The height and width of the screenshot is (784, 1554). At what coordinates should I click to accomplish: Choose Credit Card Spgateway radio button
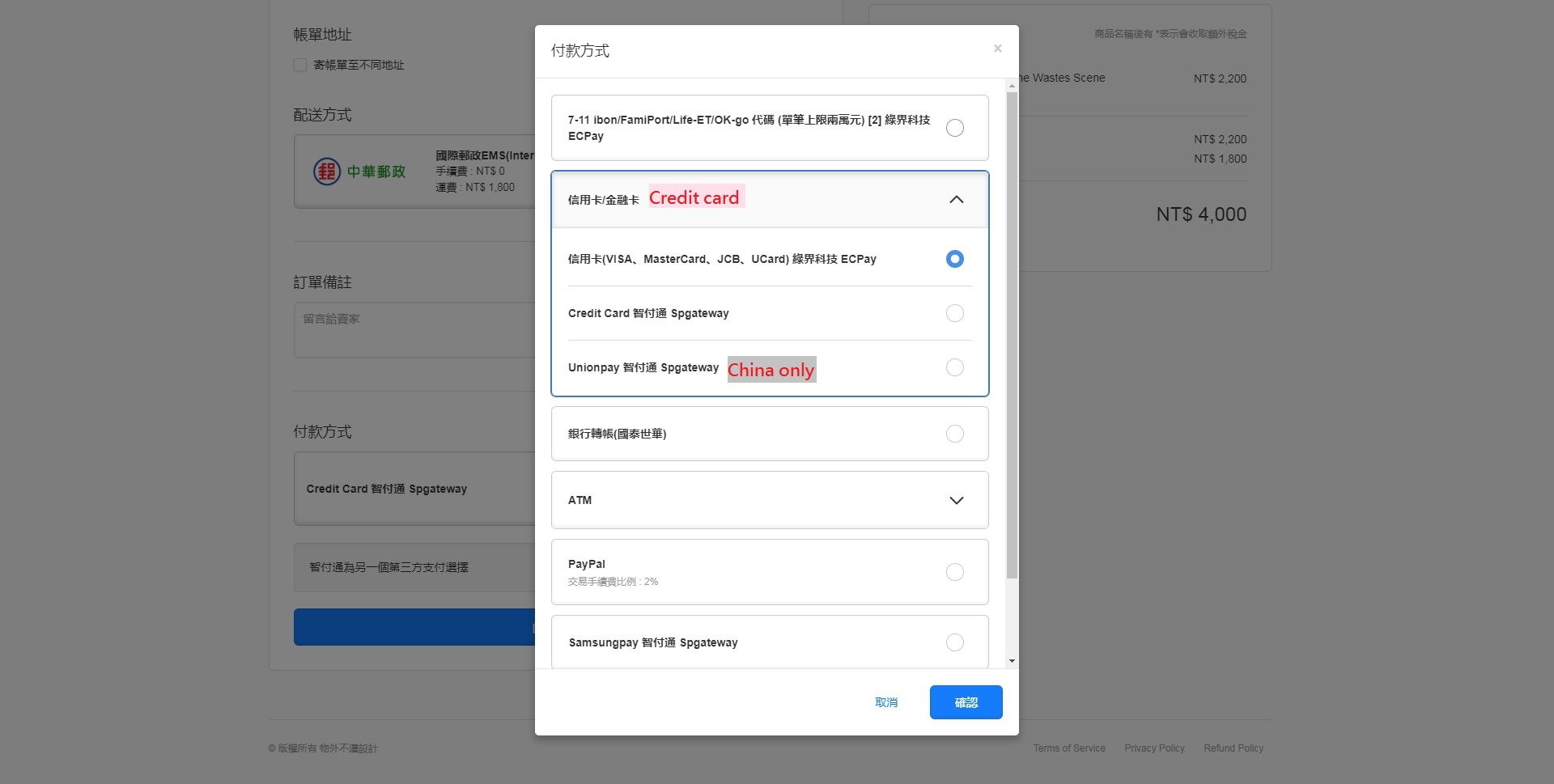tap(954, 313)
